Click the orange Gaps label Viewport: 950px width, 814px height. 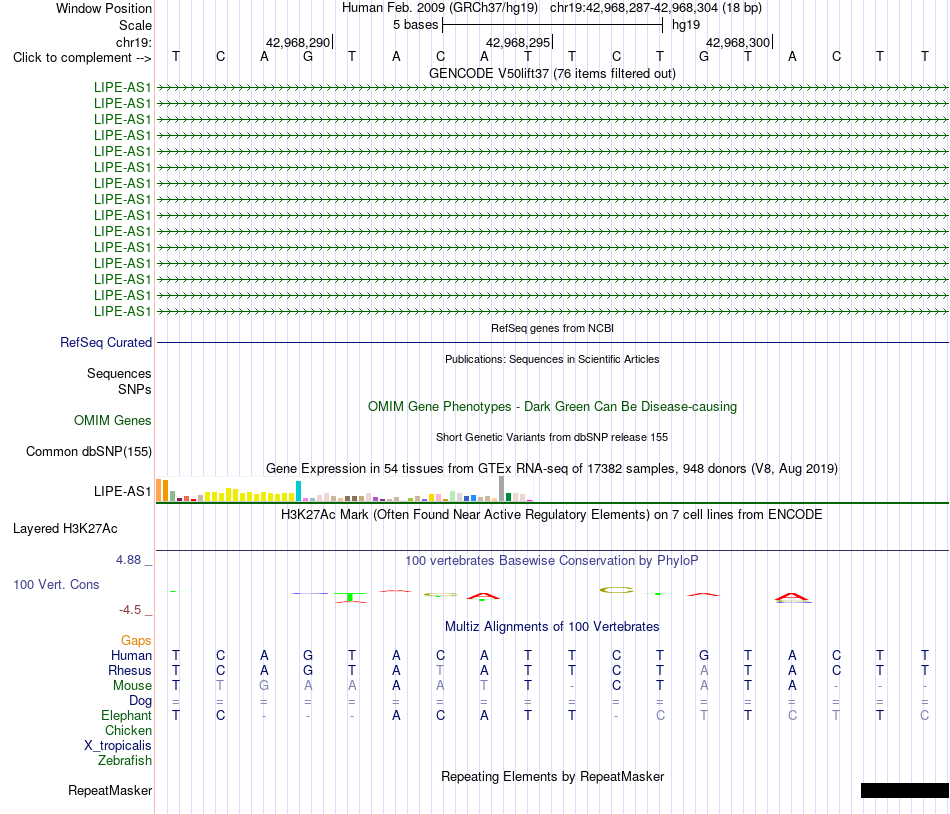(x=136, y=640)
